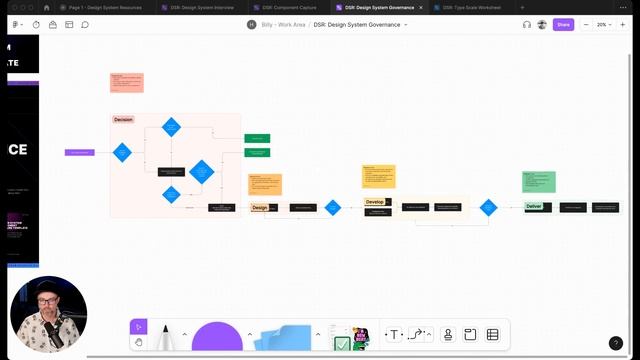
Task: Click the user avatar next to Share
Action: point(542,24)
